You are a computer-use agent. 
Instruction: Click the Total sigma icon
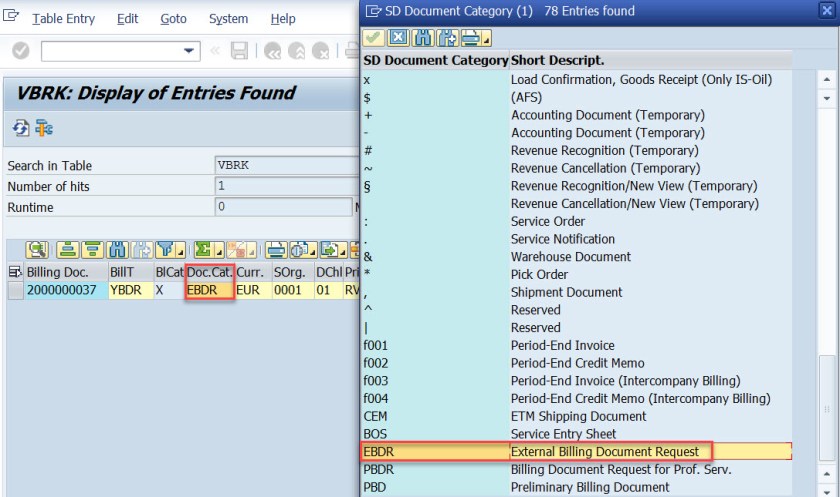point(203,250)
